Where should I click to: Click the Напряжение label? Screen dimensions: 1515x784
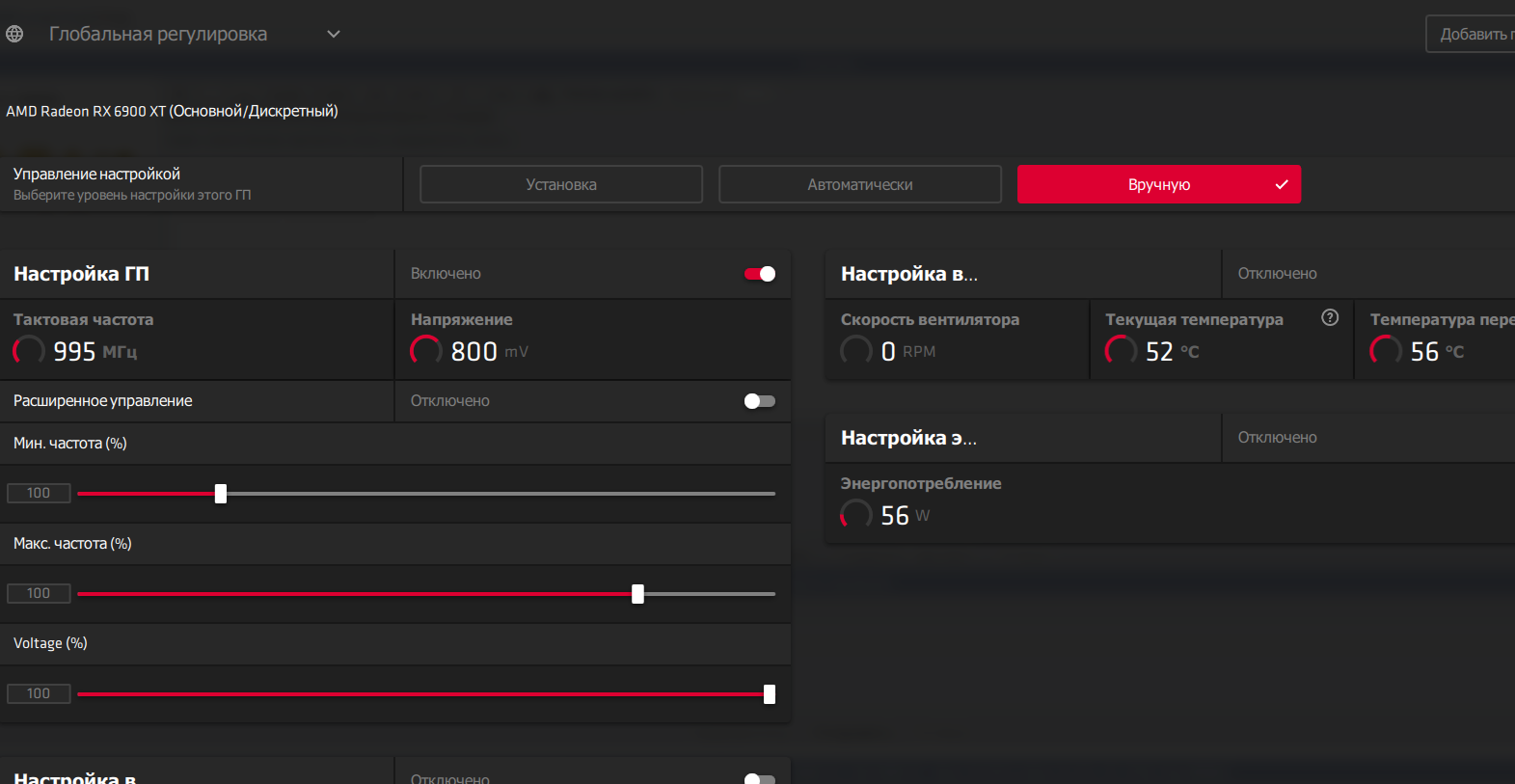click(462, 319)
